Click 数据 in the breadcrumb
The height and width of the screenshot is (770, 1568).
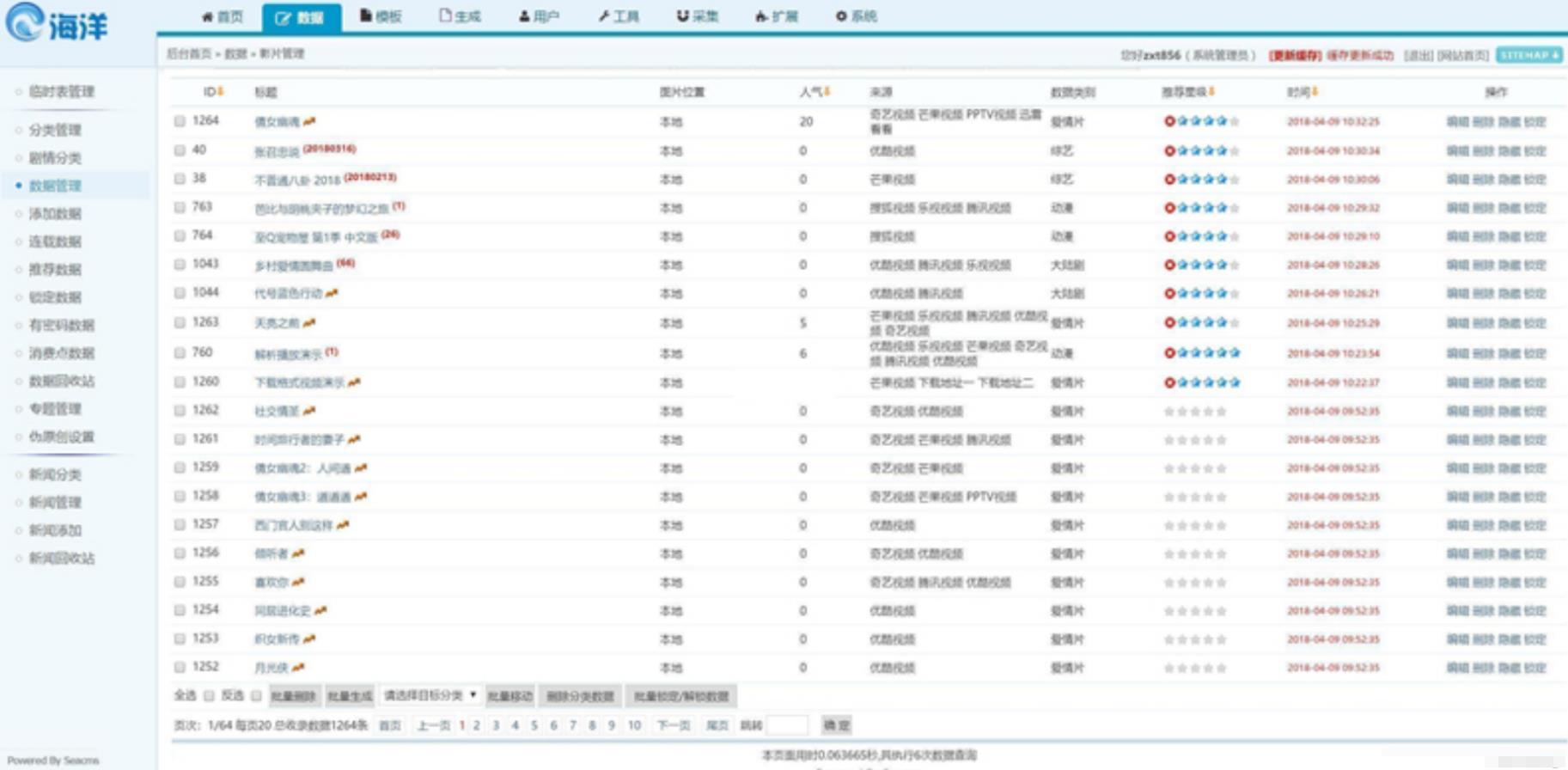[235, 53]
